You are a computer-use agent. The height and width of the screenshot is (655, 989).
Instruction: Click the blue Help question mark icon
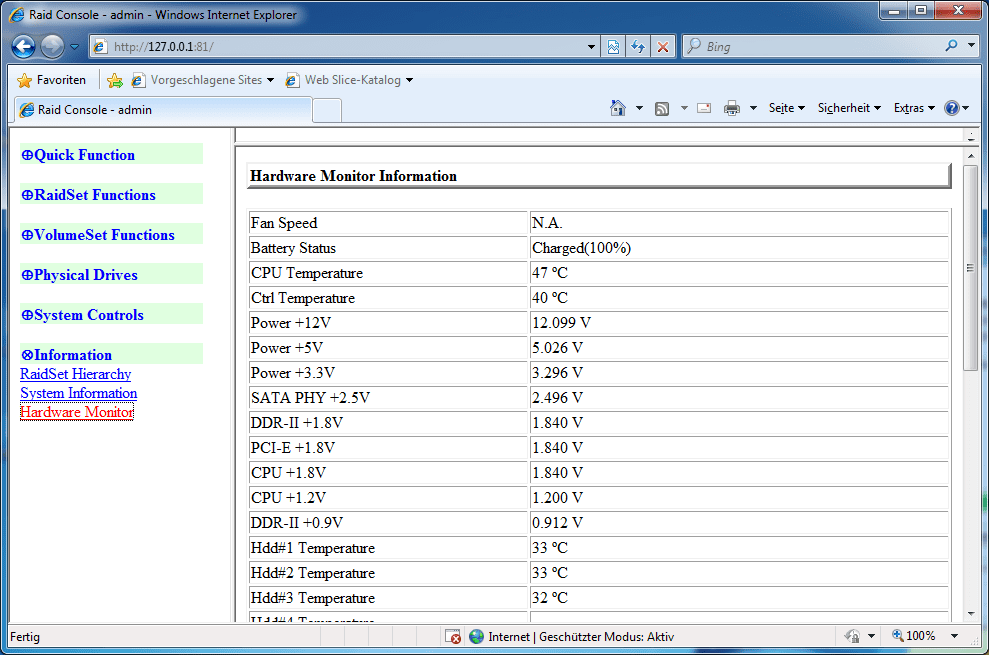click(x=952, y=109)
